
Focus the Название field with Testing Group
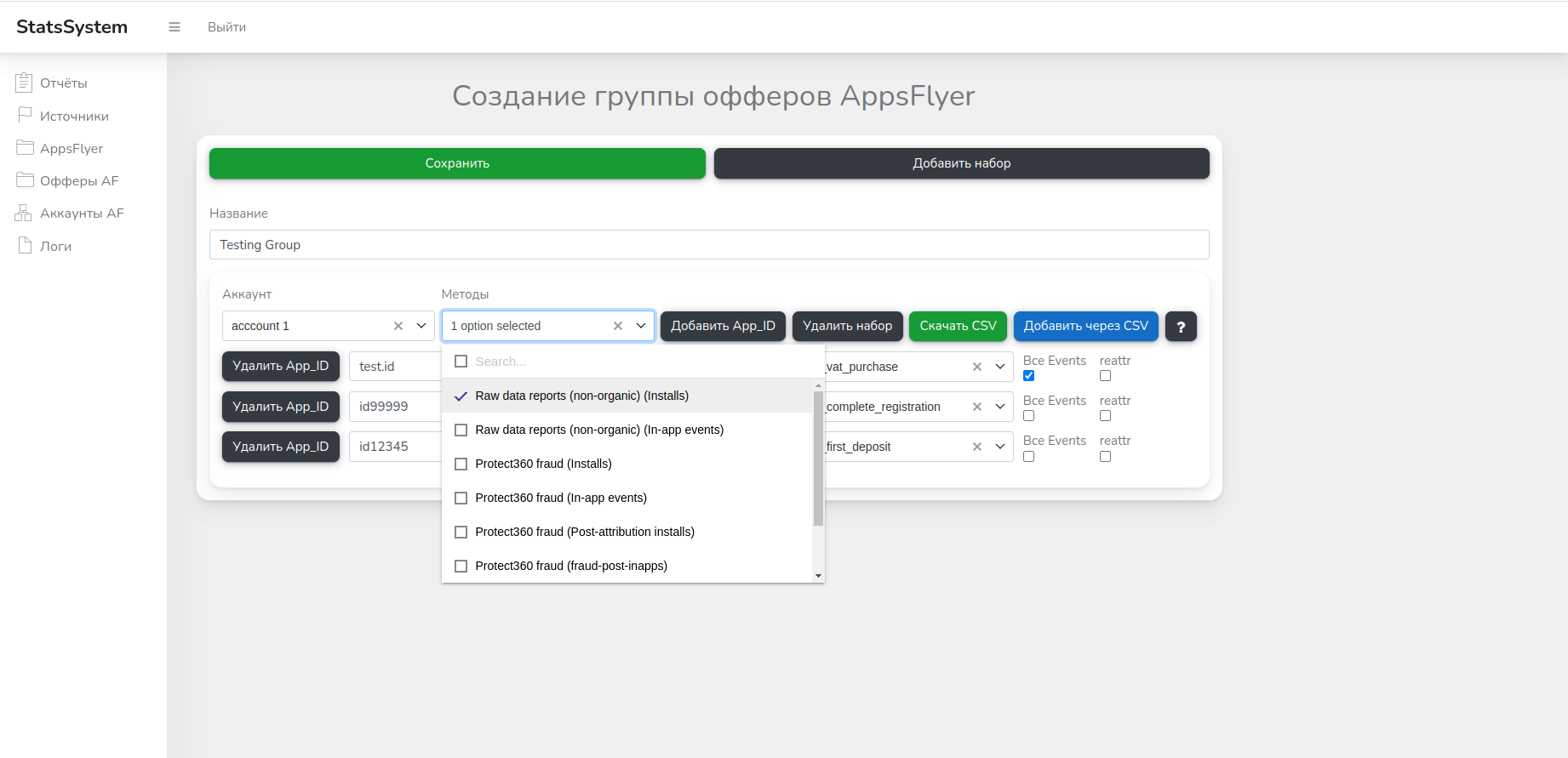pyautogui.click(x=709, y=245)
